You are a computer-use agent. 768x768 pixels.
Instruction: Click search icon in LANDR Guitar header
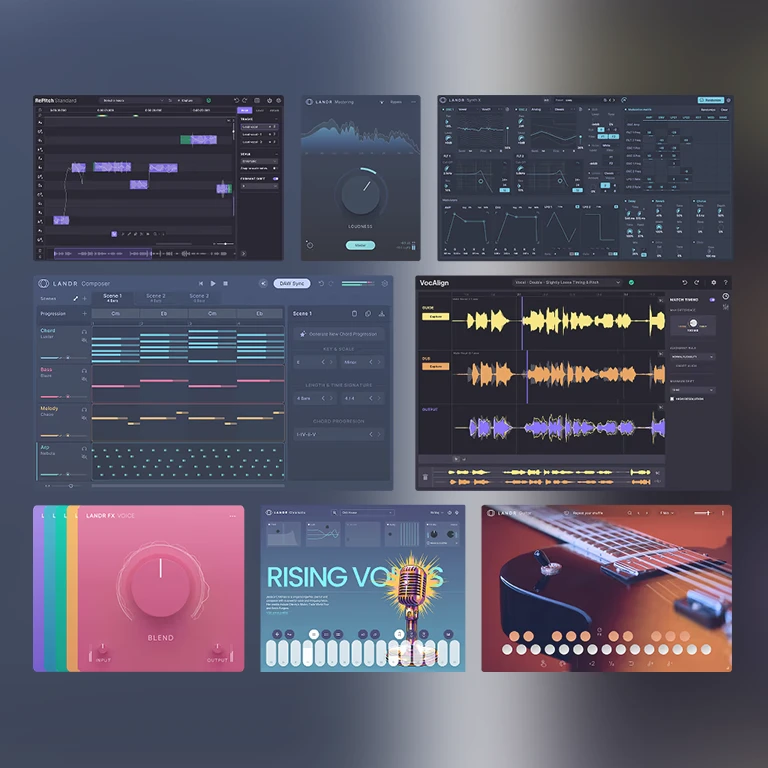(x=629, y=513)
